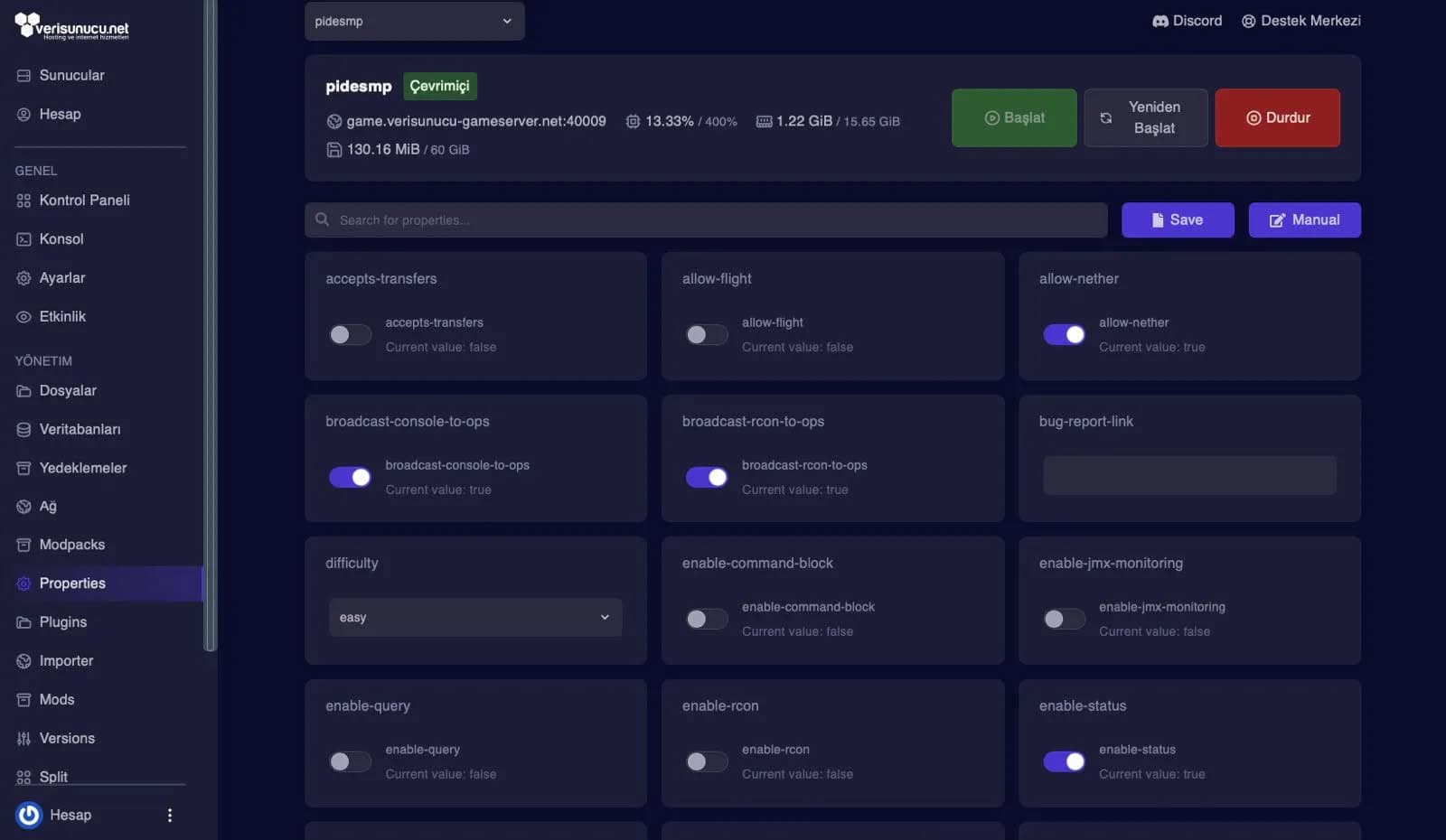Click the bug-report-link text field

[x=1189, y=475]
